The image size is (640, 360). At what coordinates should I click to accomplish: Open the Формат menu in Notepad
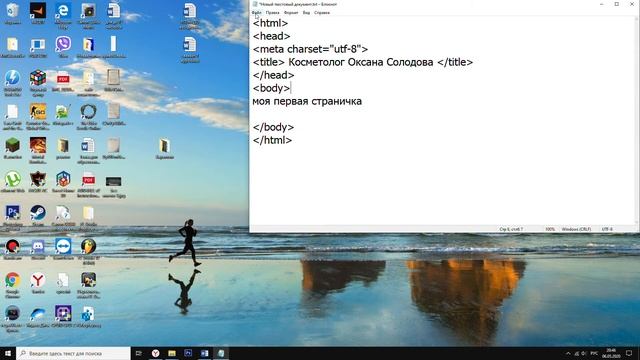[291, 13]
